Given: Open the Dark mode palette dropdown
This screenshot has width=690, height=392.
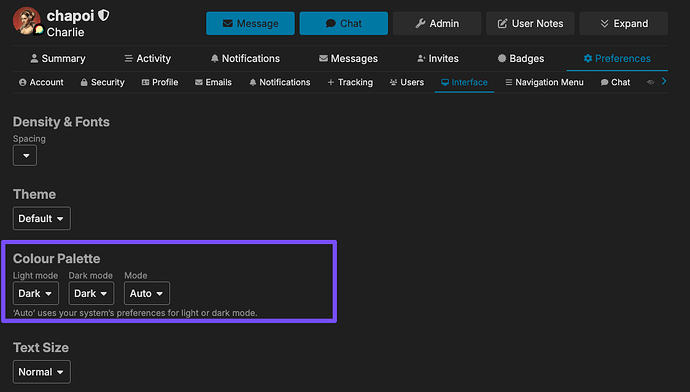Looking at the screenshot, I should tap(91, 293).
